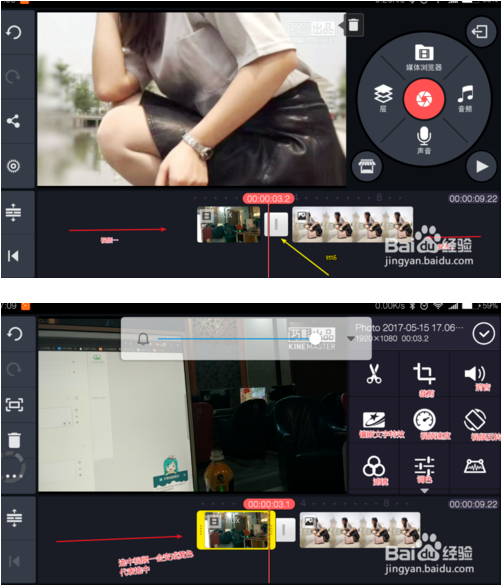Expand timeline view in the bottom screenshot

tap(14, 518)
